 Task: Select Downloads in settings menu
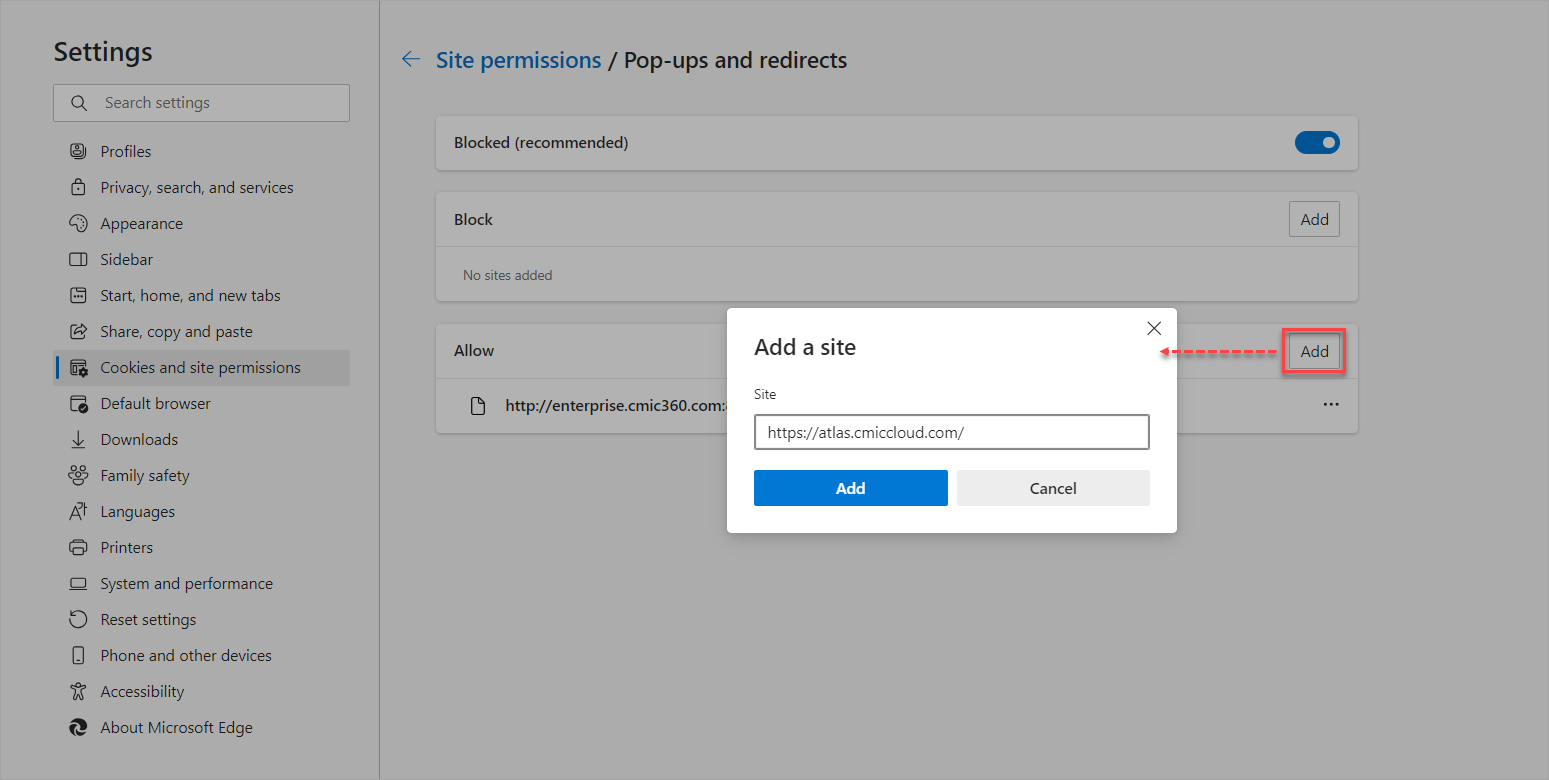point(139,440)
